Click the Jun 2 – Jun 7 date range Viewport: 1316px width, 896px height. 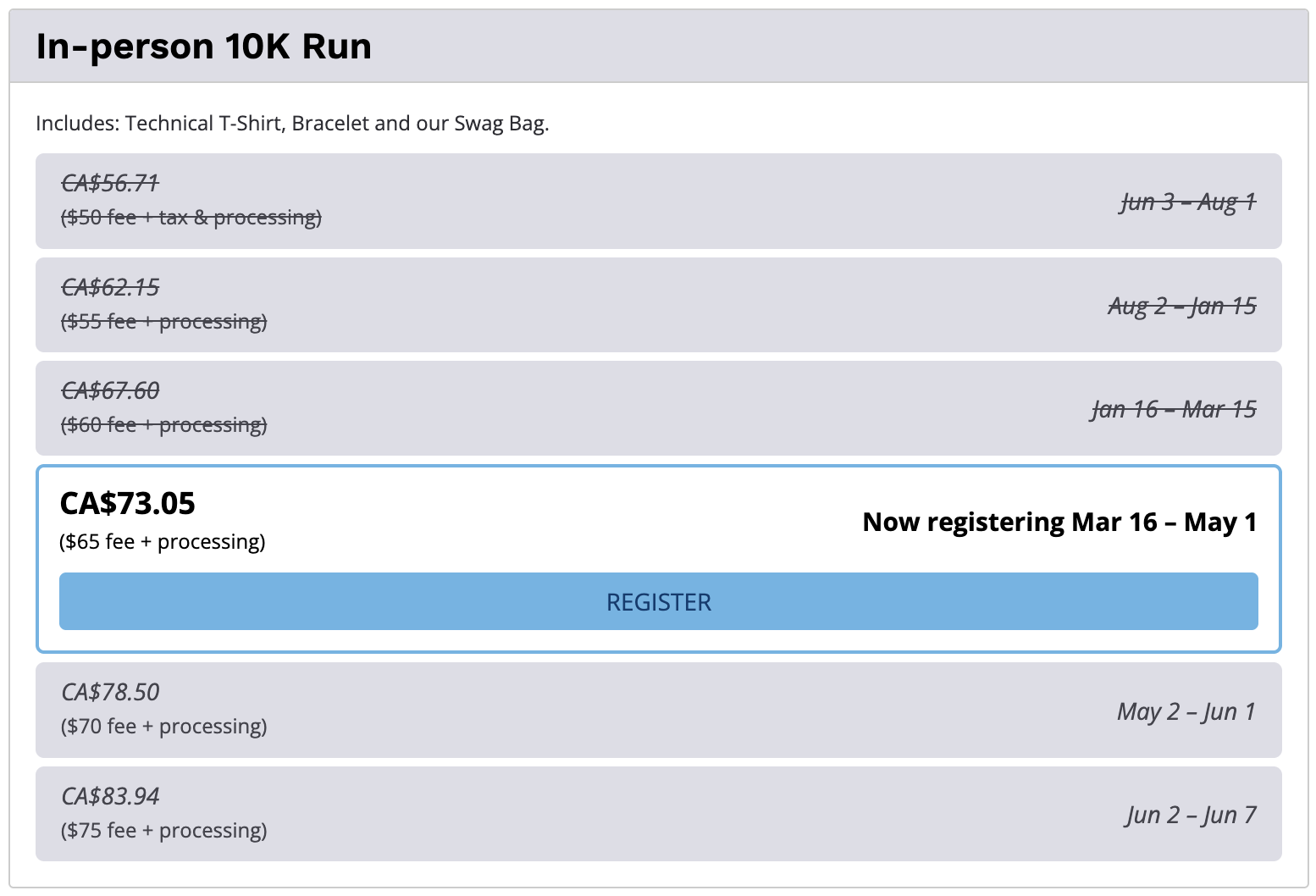pos(1191,815)
